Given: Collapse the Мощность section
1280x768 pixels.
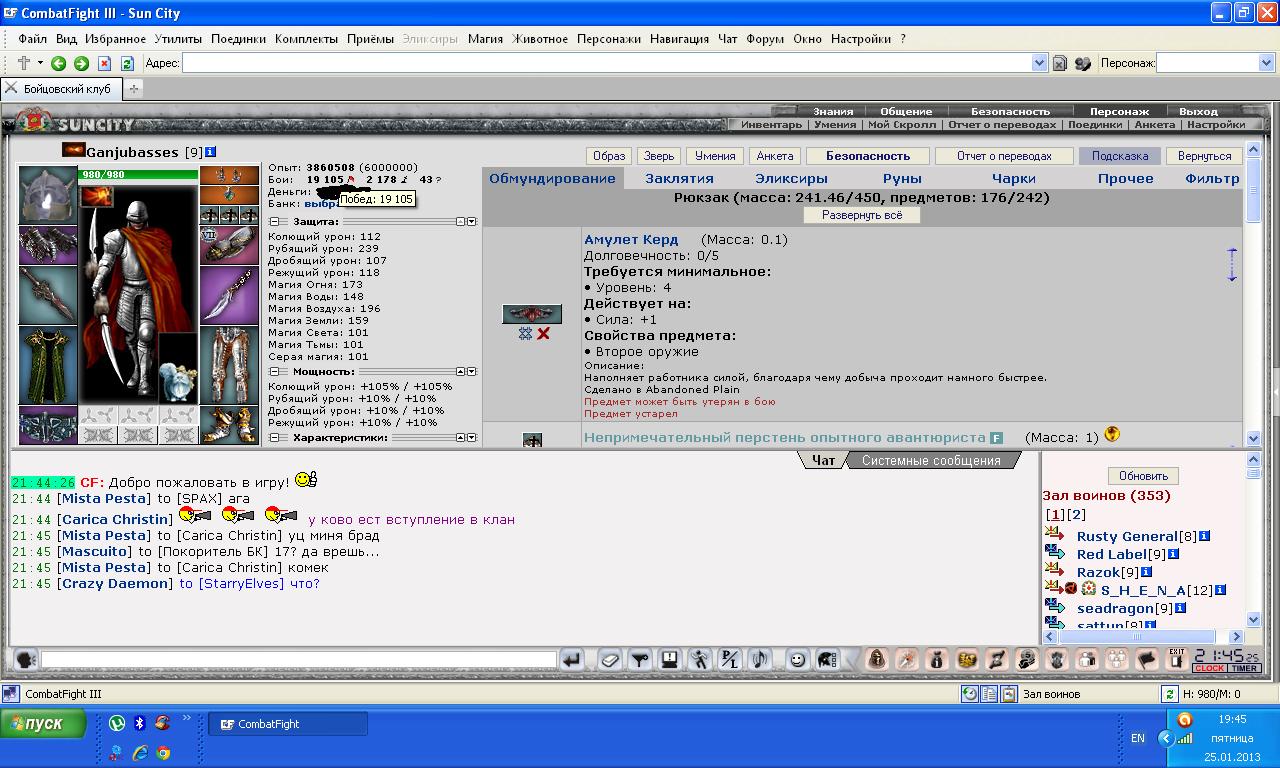Looking at the screenshot, I should pos(275,372).
